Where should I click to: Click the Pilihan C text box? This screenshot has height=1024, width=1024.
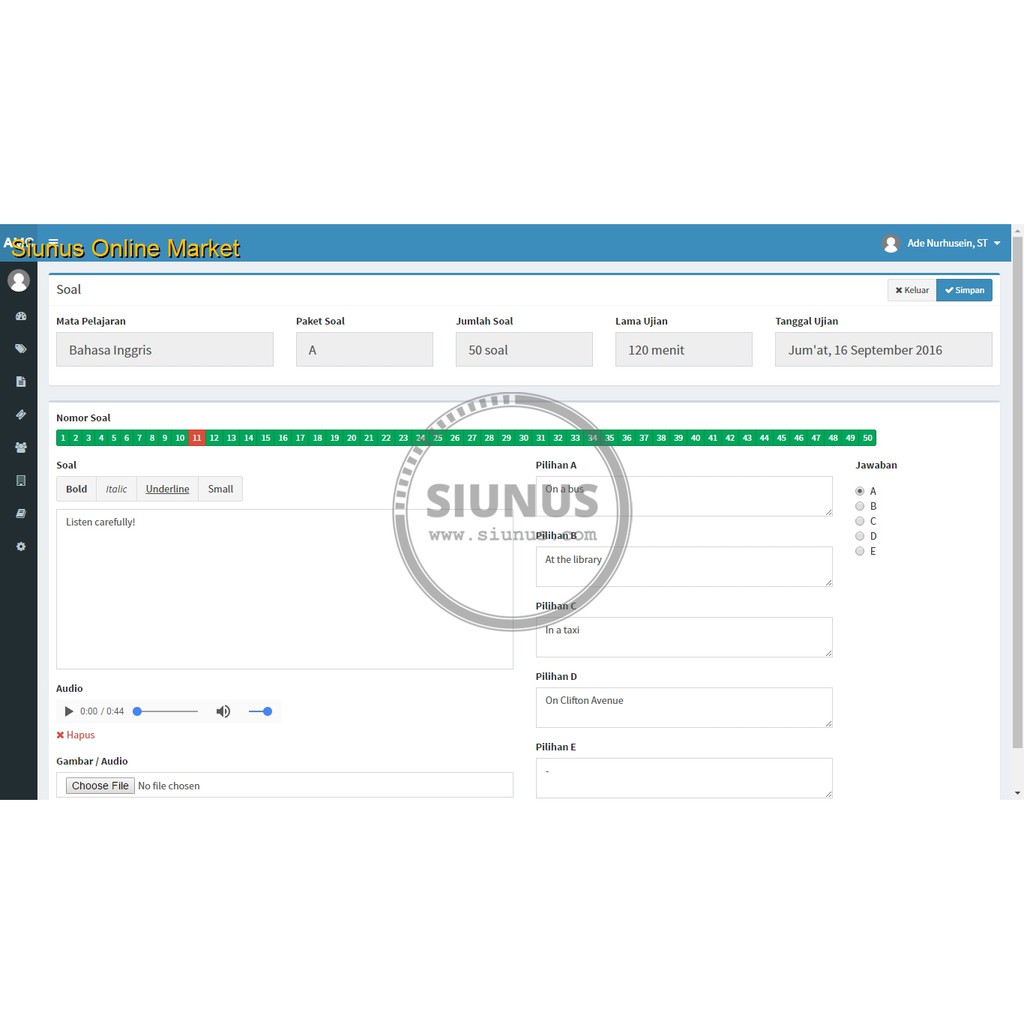pos(684,637)
